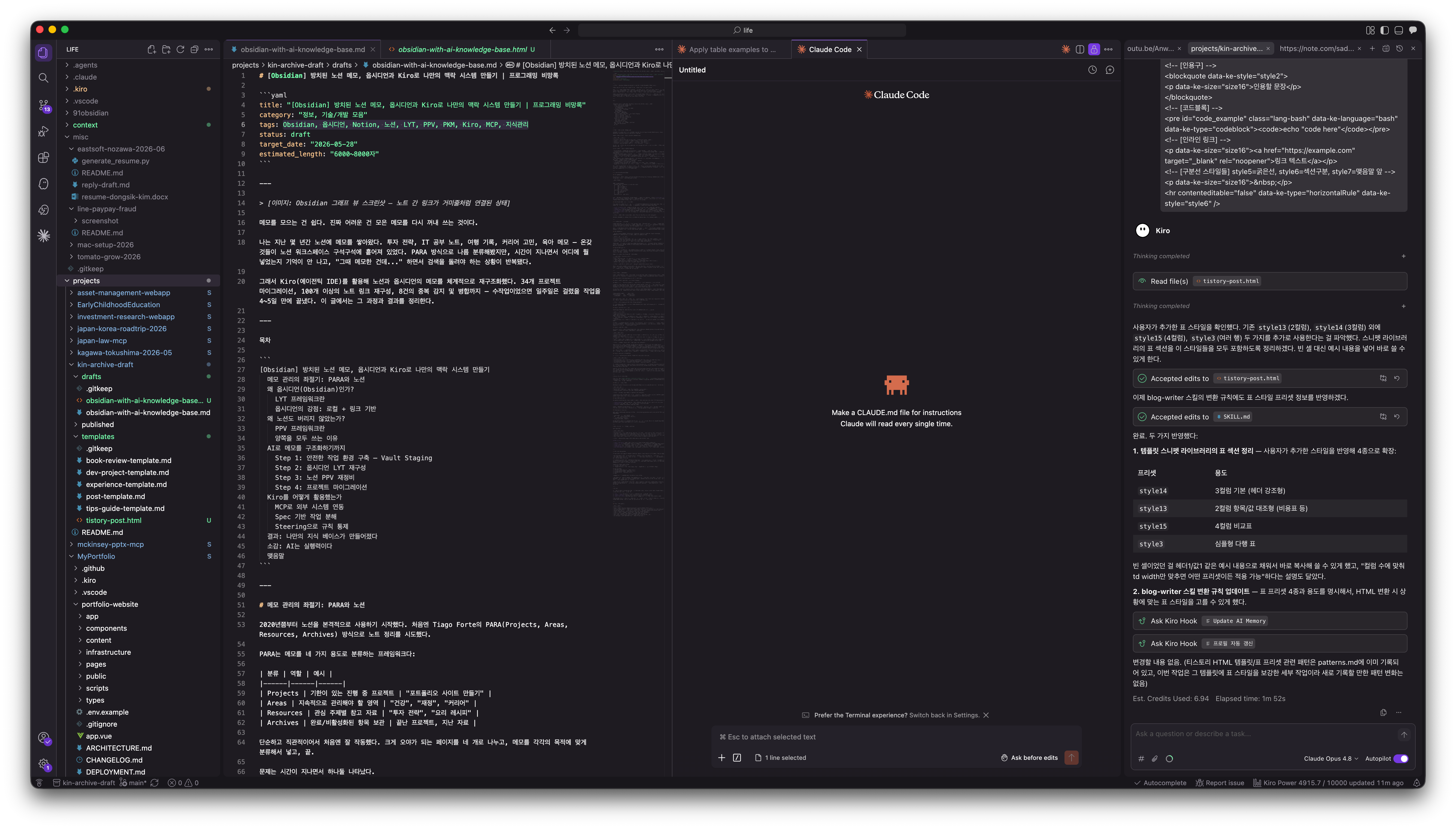Open tistory-post.html in the file tree
Viewport: 1456px width, 829px height.
tap(139, 520)
